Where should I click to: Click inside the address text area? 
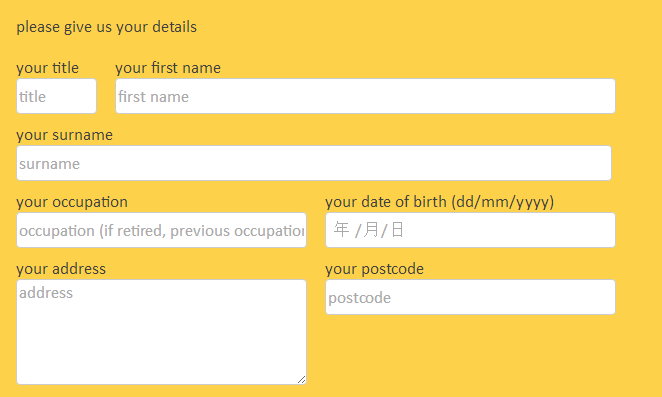[x=161, y=332]
